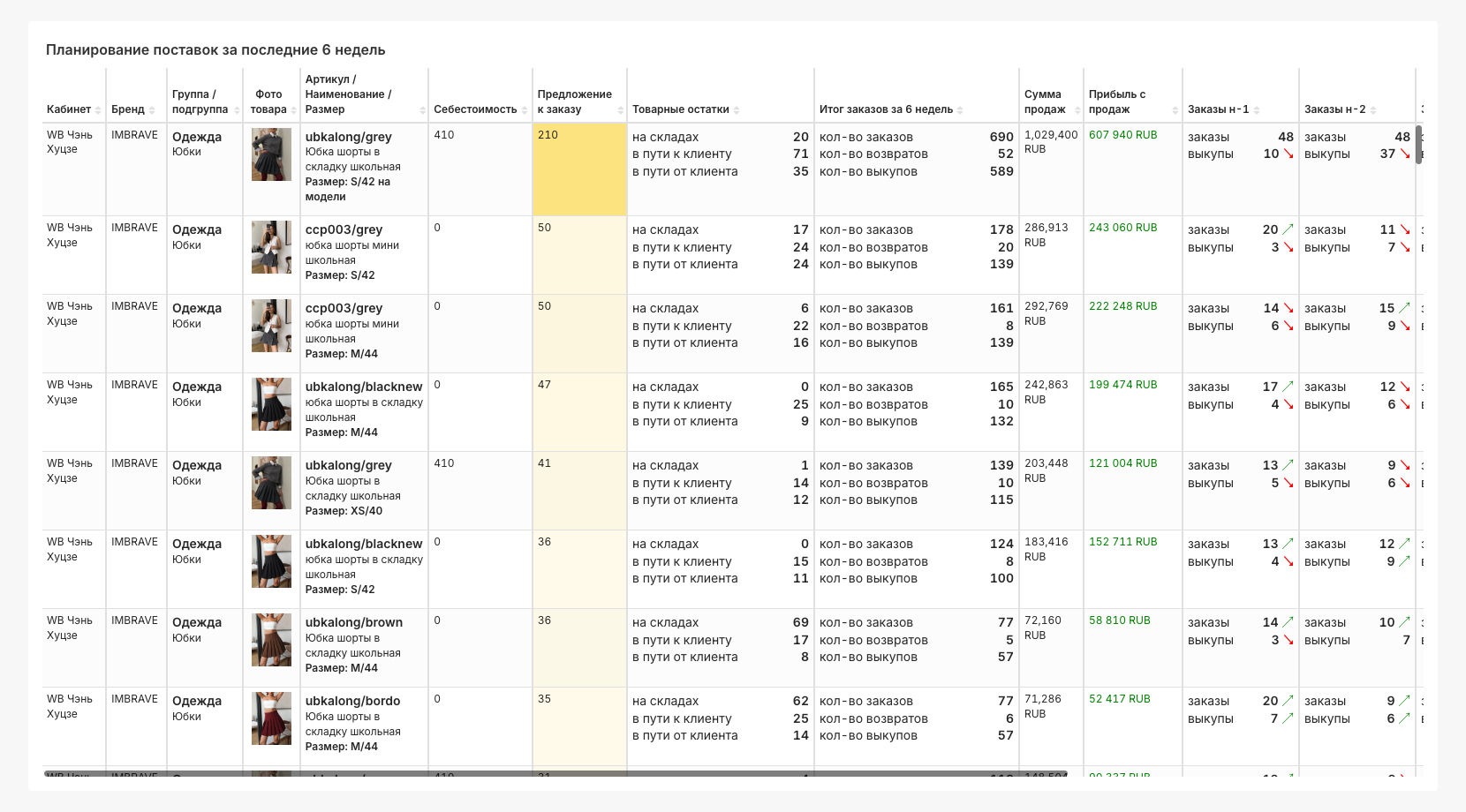The image size is (1466, 812).
Task: Sort by Предложение к заказу column
Action: coord(620,110)
